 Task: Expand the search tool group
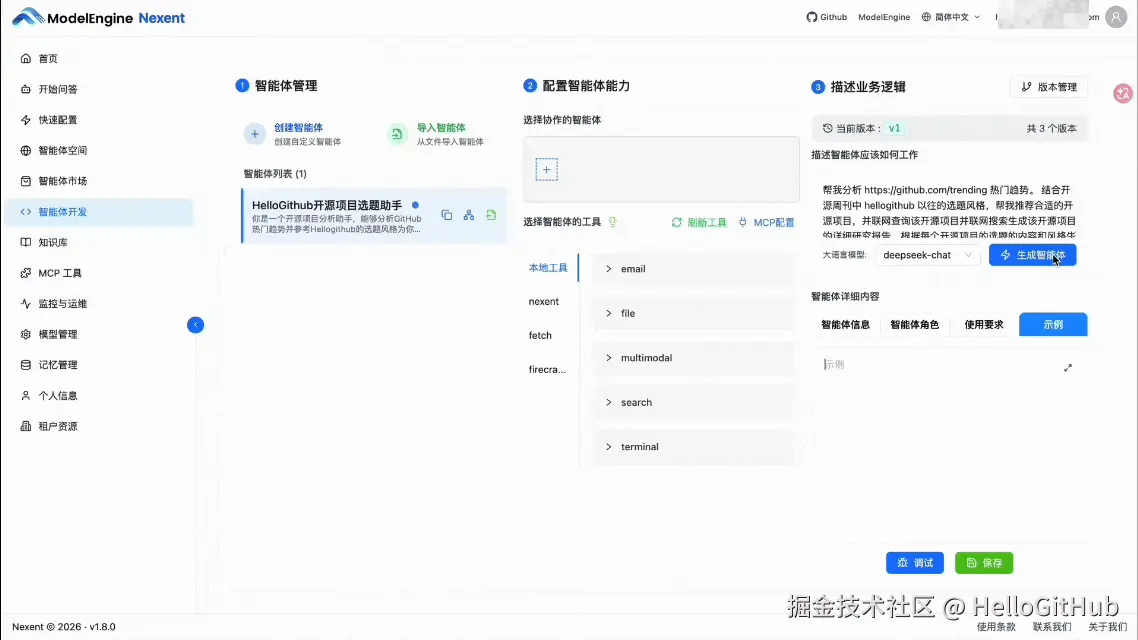[x=695, y=403]
